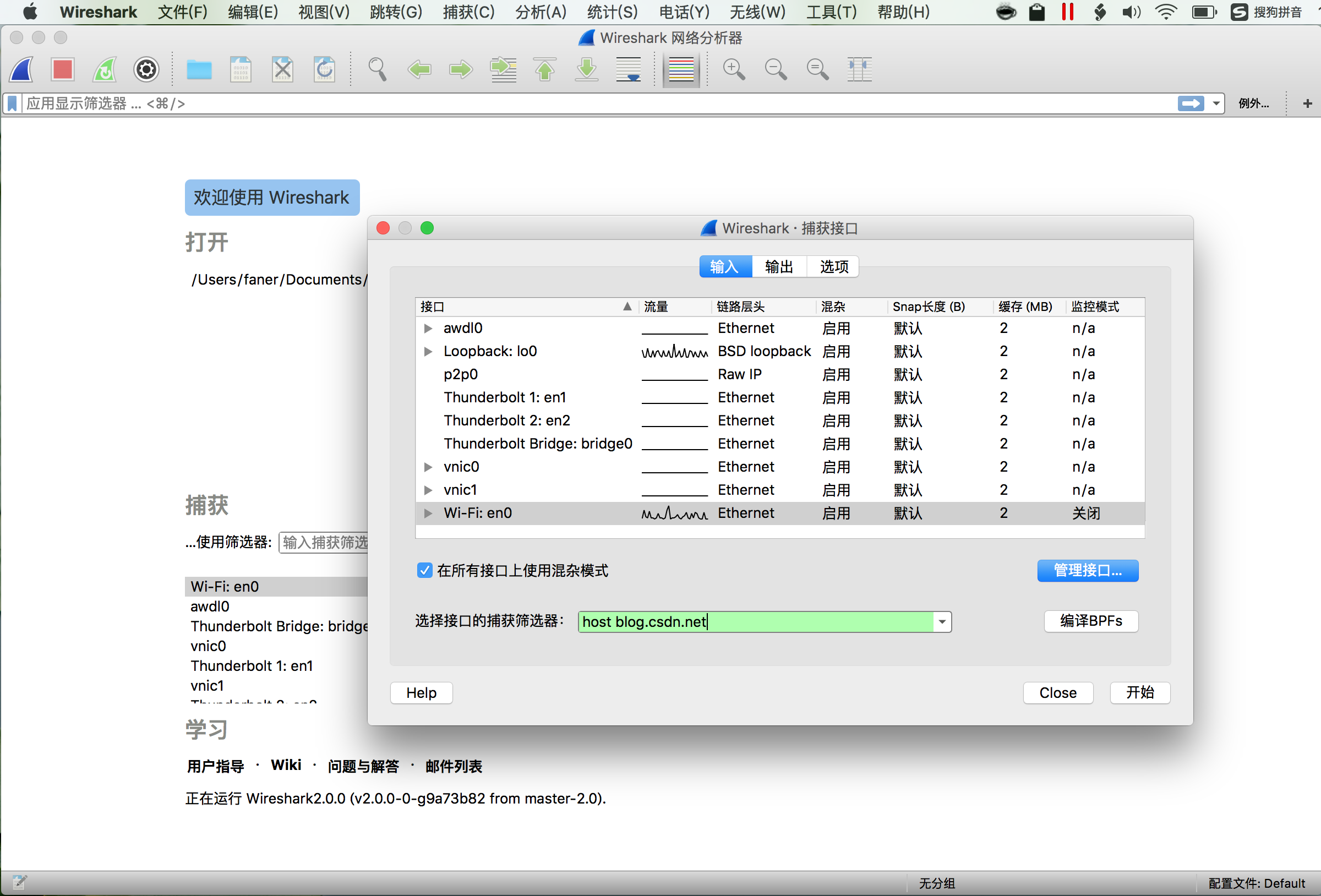This screenshot has height=896, width=1321.
Task: Open the 用户指导 link
Action: click(x=215, y=766)
